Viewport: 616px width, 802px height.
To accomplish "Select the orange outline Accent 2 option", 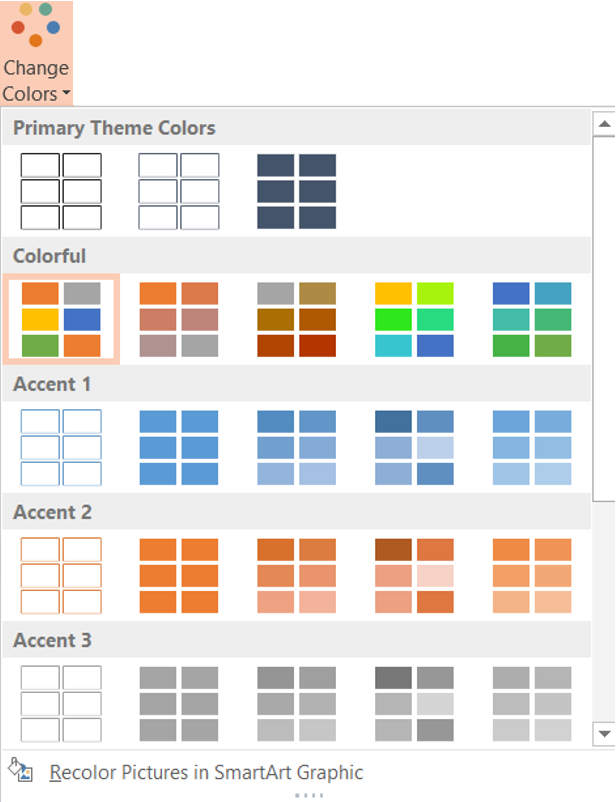I will point(61,575).
